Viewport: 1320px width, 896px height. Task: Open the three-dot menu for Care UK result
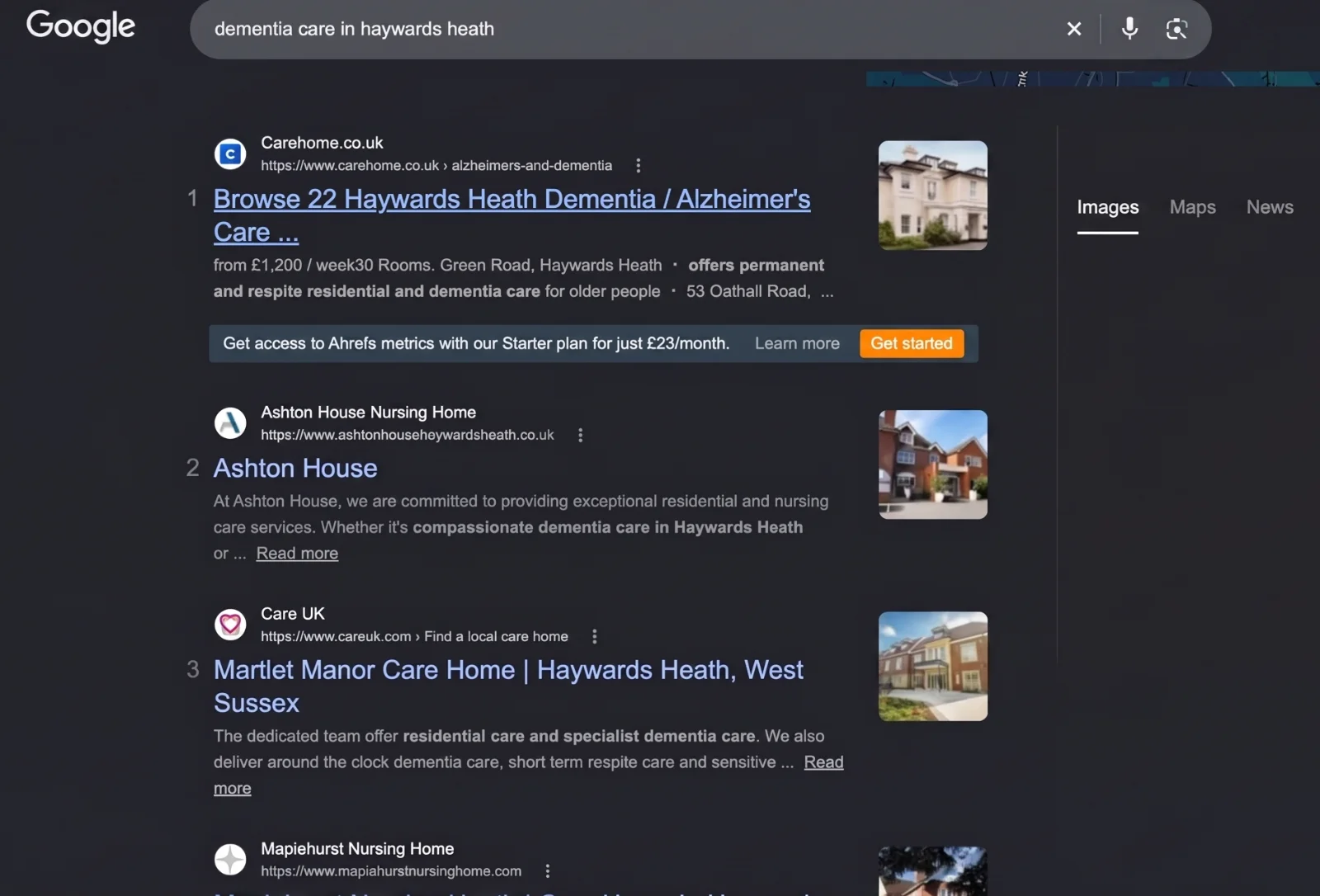click(x=594, y=636)
